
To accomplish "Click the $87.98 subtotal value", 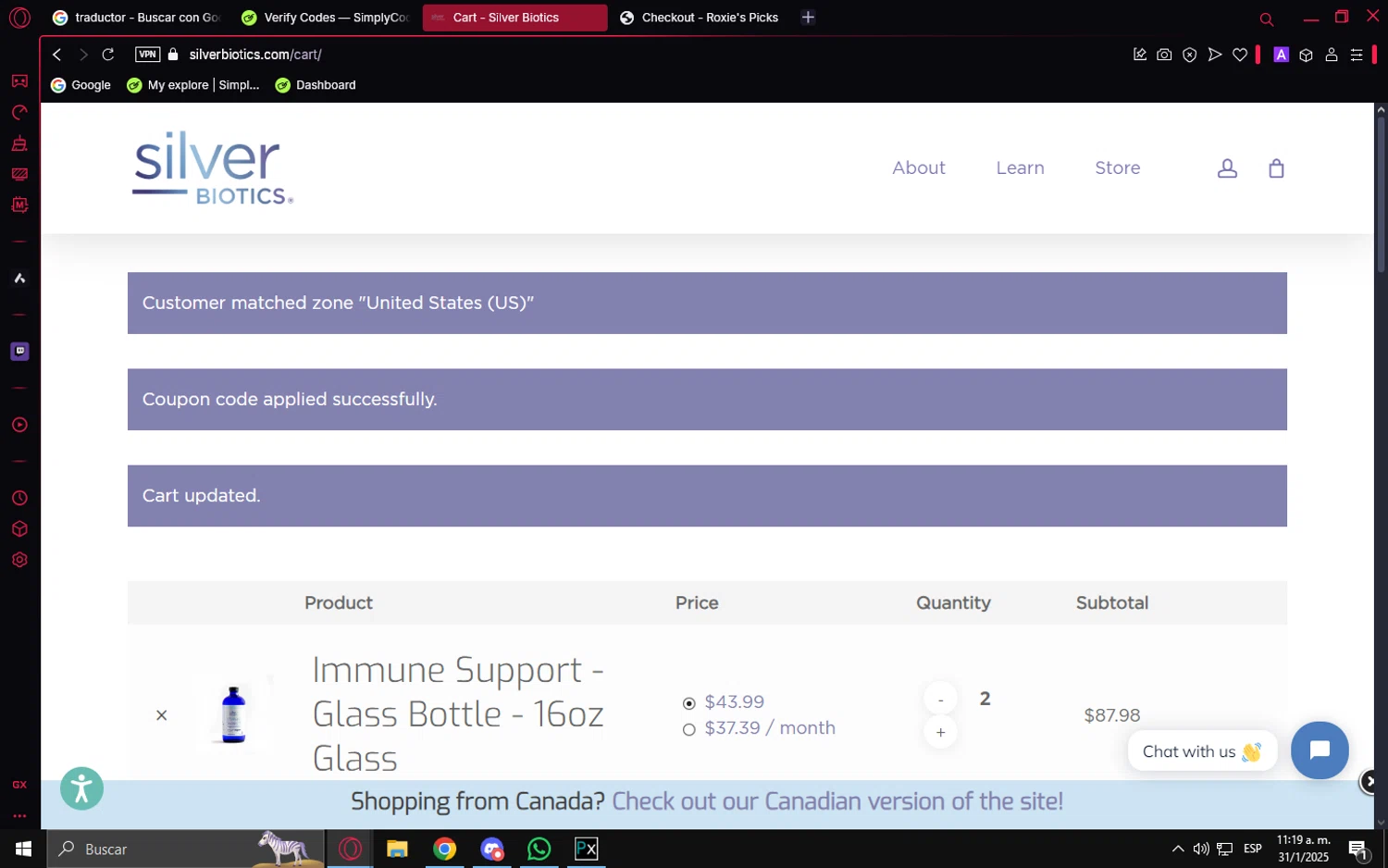I will pos(1111,715).
